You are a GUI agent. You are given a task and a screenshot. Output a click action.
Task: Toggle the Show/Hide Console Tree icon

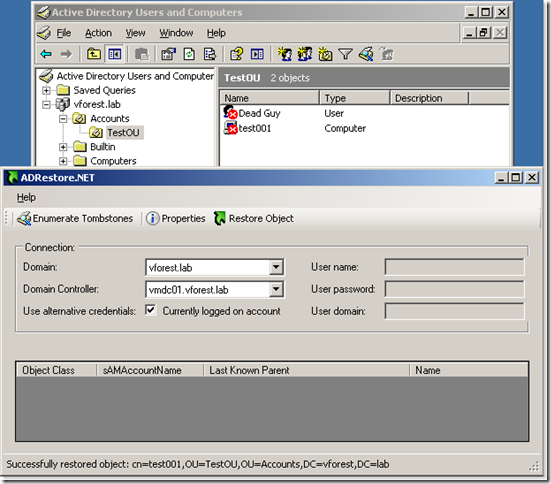[x=115, y=54]
